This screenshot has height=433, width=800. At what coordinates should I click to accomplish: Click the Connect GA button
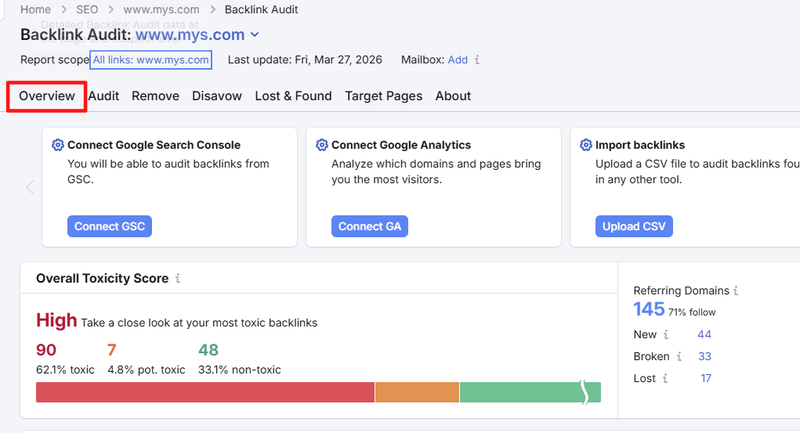click(x=370, y=226)
